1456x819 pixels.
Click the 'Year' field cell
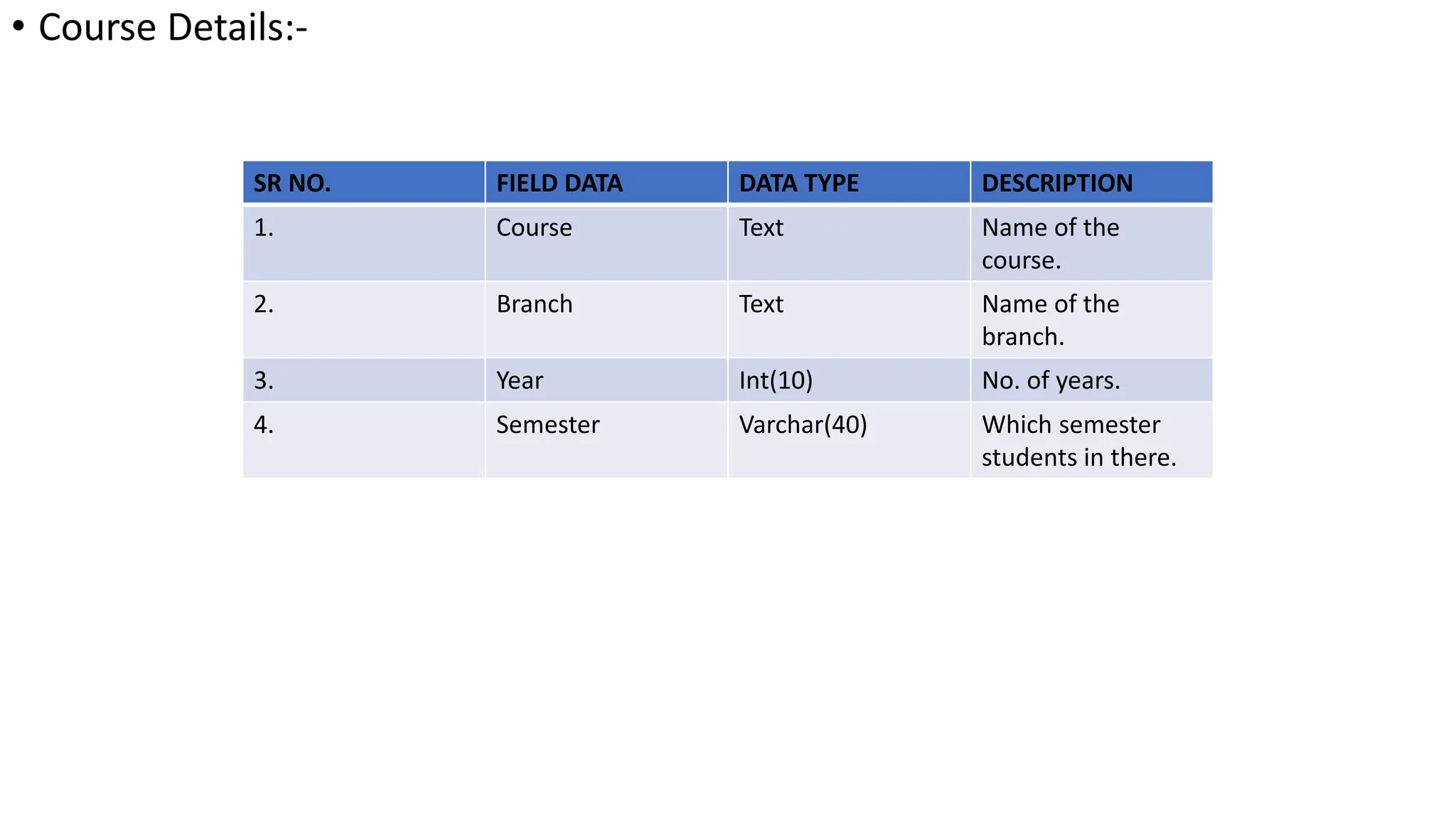[606, 380]
